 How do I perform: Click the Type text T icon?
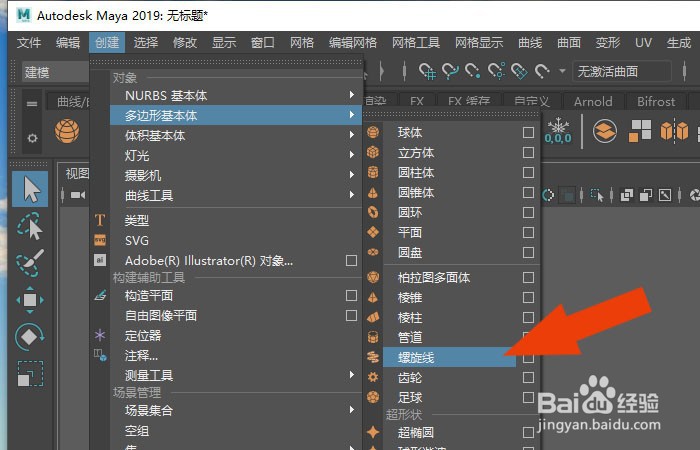(x=100, y=220)
